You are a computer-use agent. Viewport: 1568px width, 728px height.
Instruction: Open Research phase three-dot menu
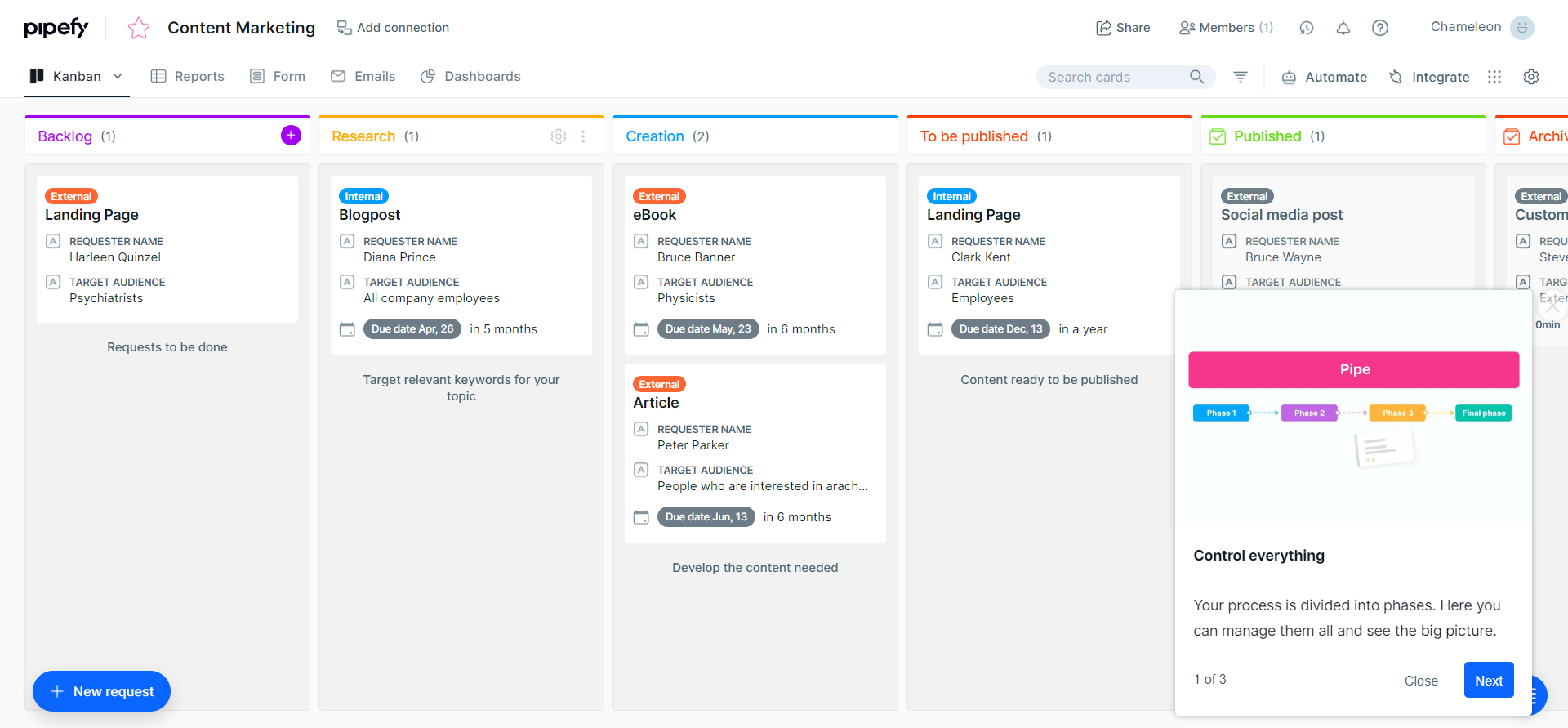click(x=583, y=136)
